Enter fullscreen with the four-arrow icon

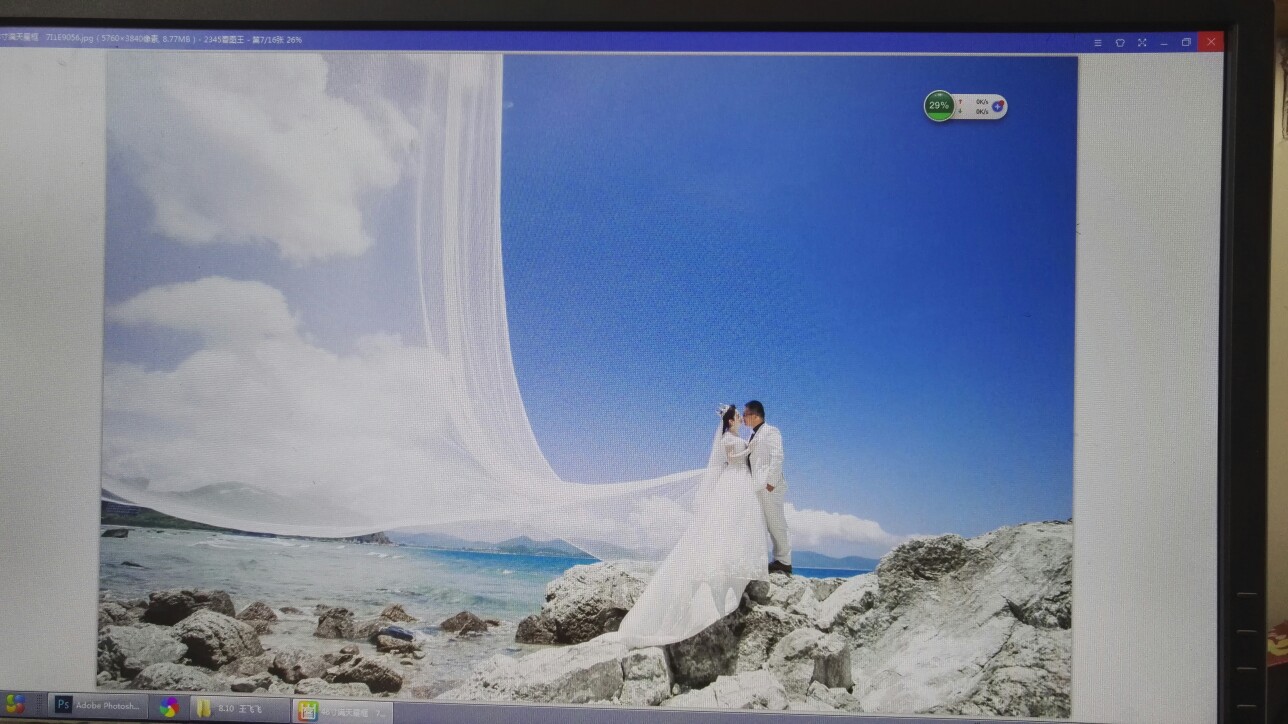(1142, 42)
